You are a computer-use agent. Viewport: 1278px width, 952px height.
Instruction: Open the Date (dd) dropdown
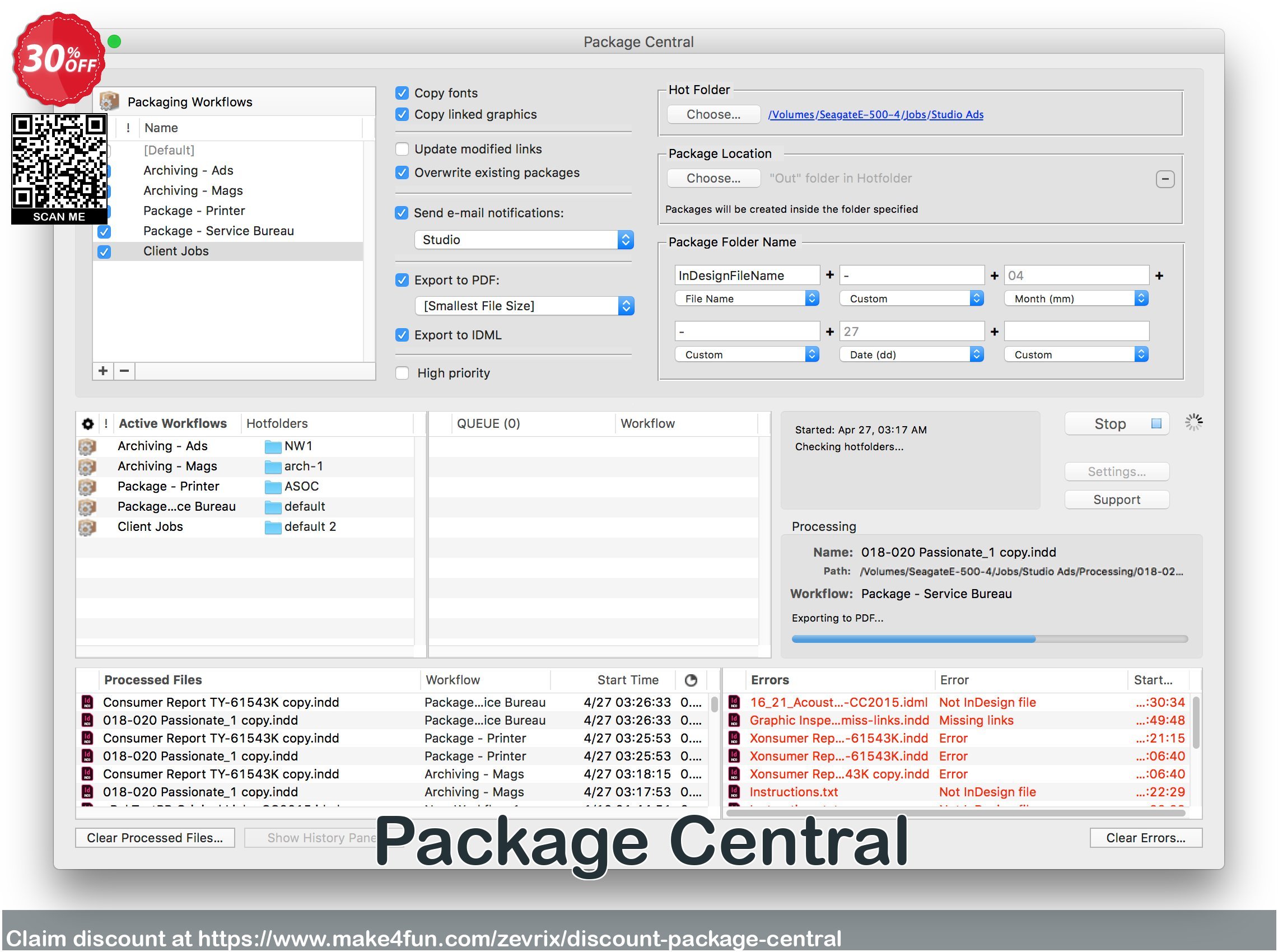[912, 354]
